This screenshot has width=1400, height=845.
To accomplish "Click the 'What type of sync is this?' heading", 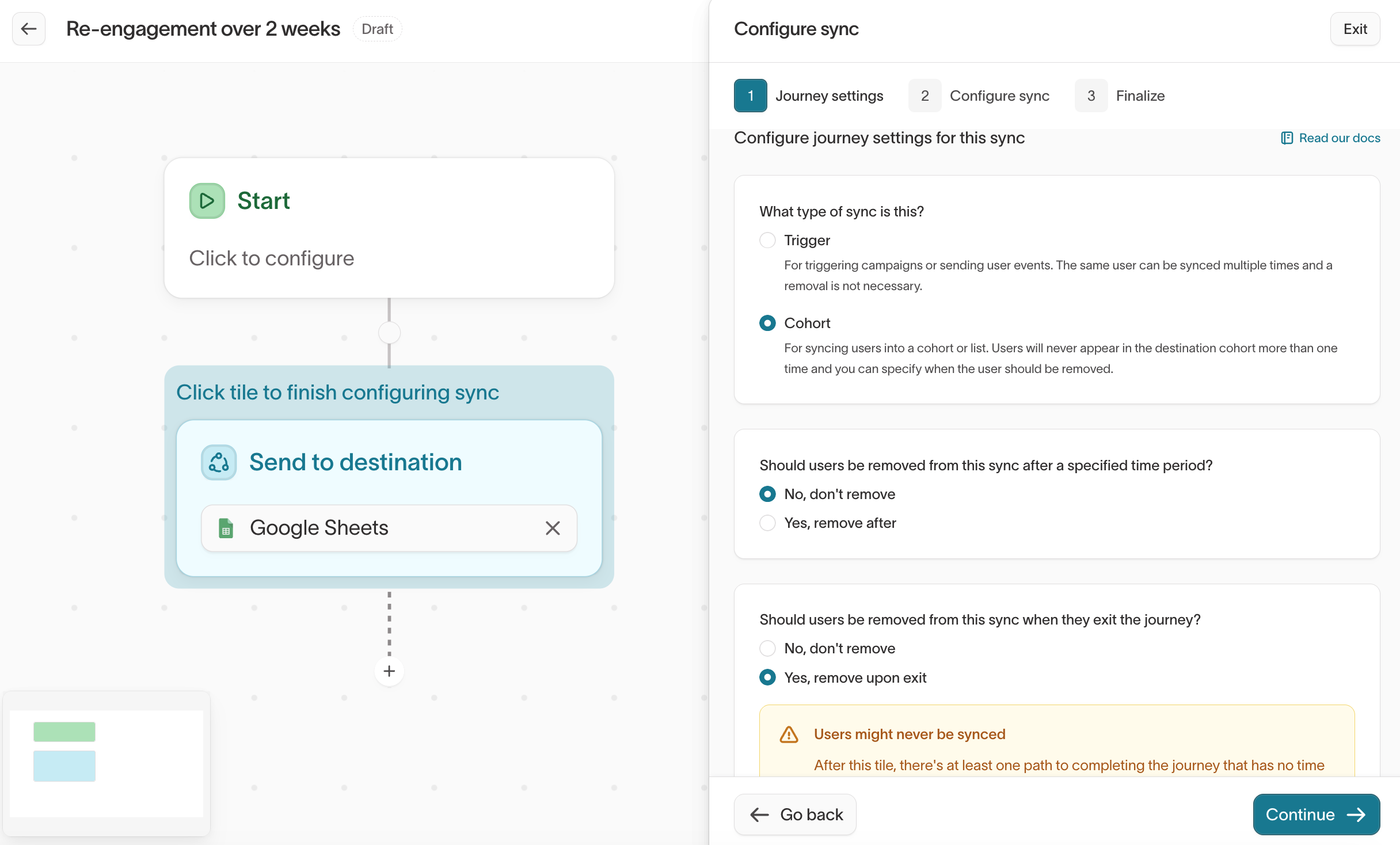I will [x=842, y=212].
